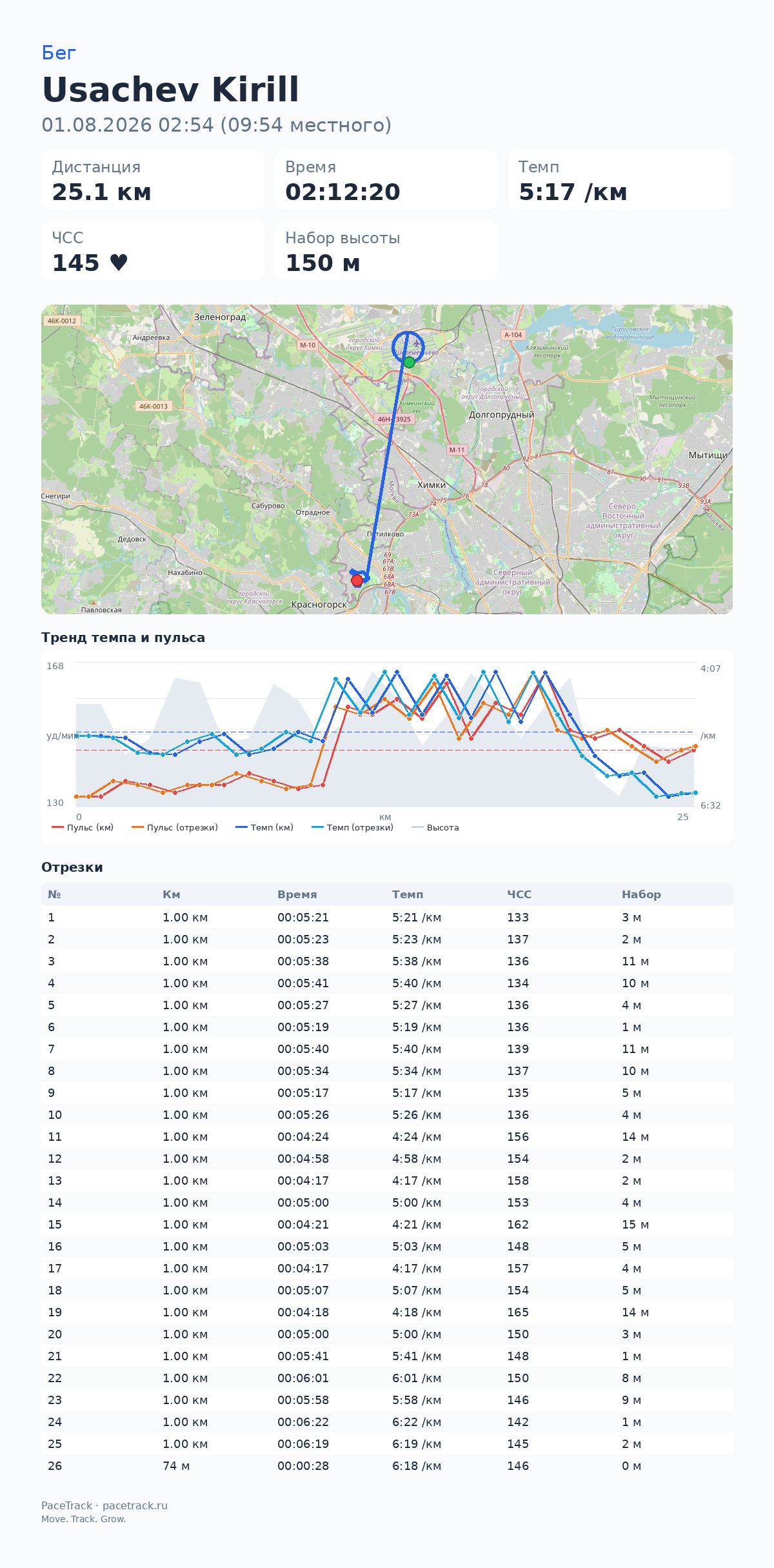
Task: Click the M-11 road badge on map
Action: pos(457,450)
